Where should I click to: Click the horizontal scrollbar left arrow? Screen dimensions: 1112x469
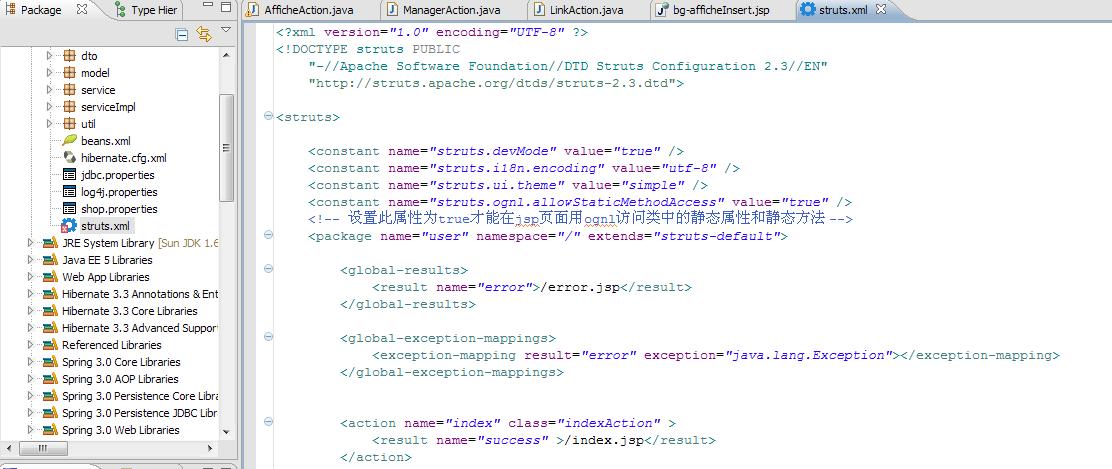tap(9, 448)
